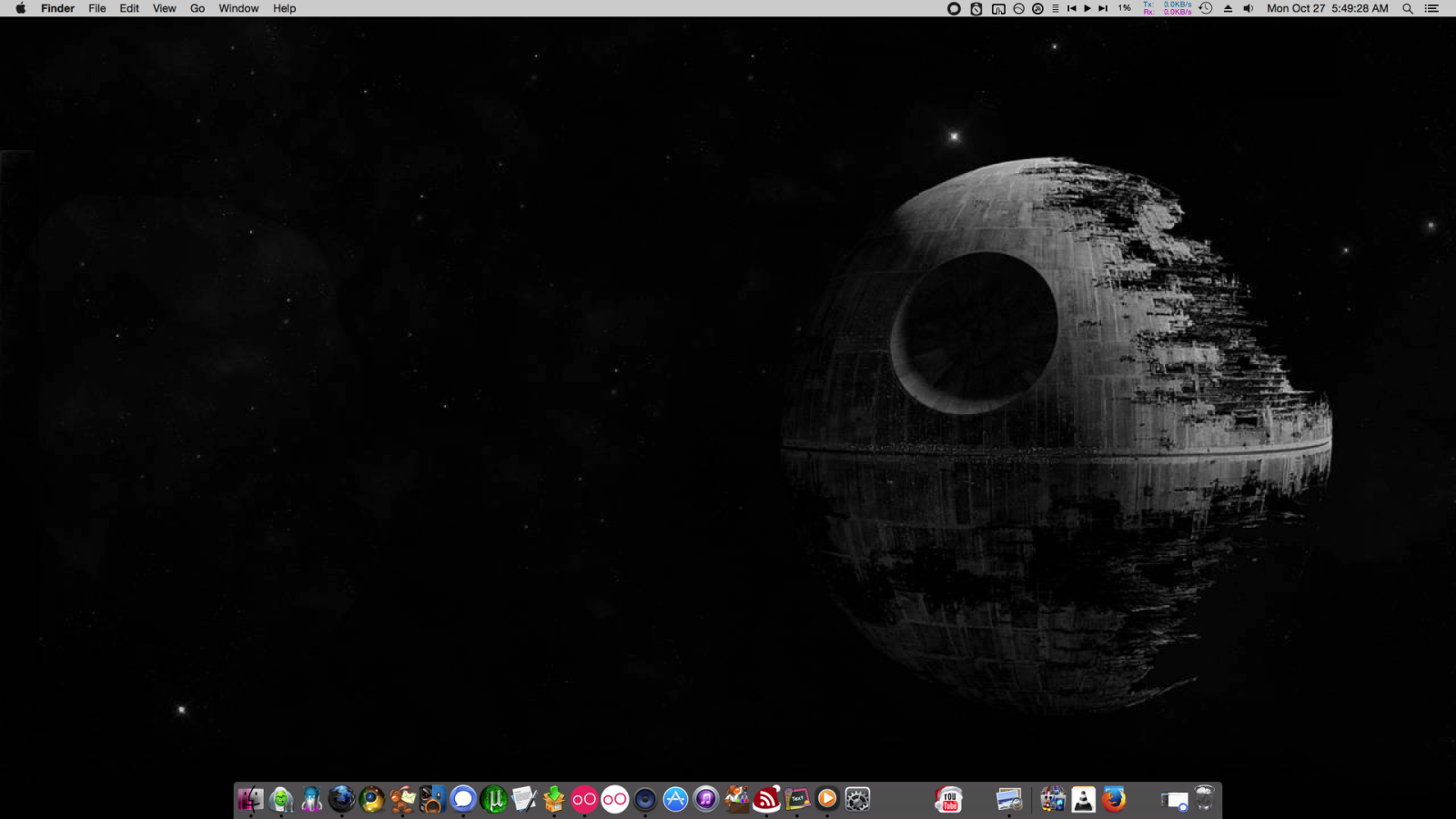Open the Apple menu
The height and width of the screenshot is (819, 1456).
20,8
